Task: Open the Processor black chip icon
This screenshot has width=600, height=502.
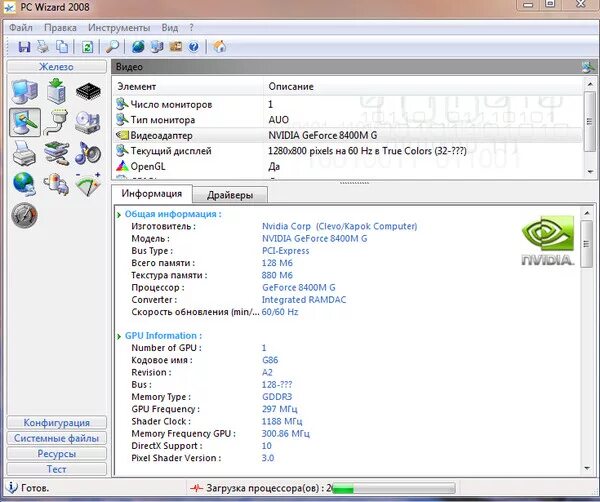Action: pyautogui.click(x=88, y=91)
